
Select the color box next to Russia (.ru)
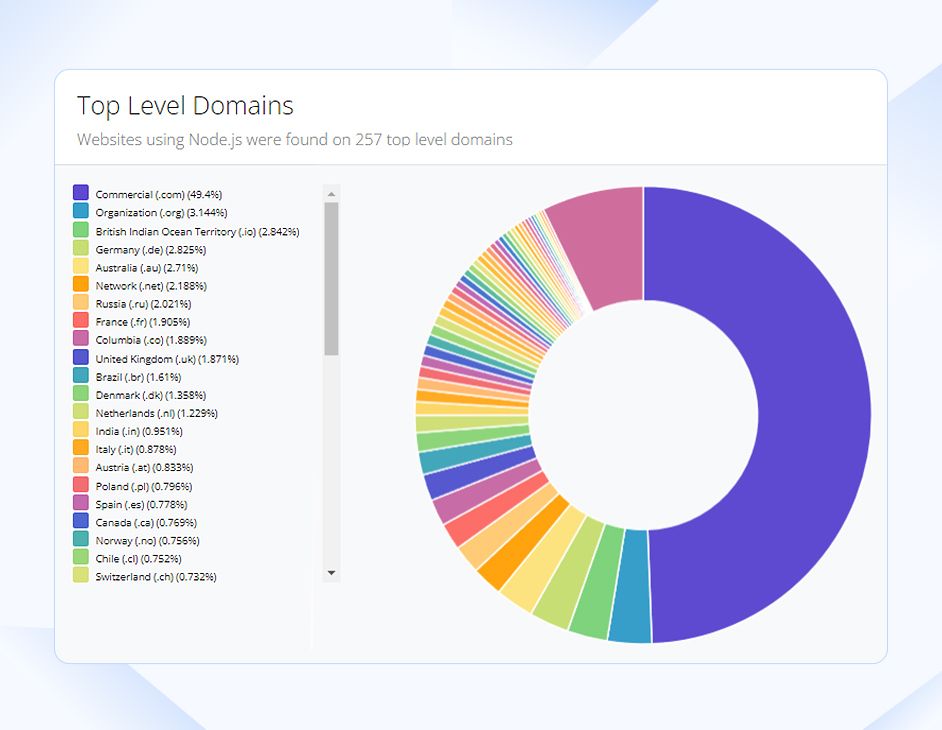[81, 304]
